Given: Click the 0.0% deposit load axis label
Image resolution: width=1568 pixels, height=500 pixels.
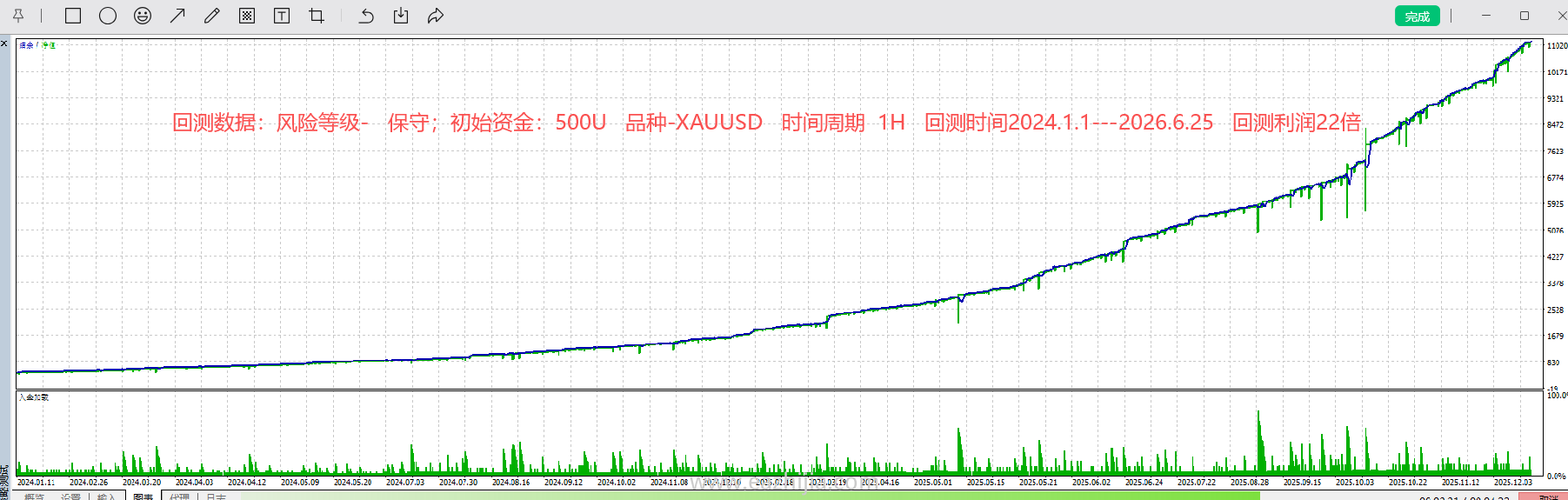Looking at the screenshot, I should click(x=1557, y=476).
